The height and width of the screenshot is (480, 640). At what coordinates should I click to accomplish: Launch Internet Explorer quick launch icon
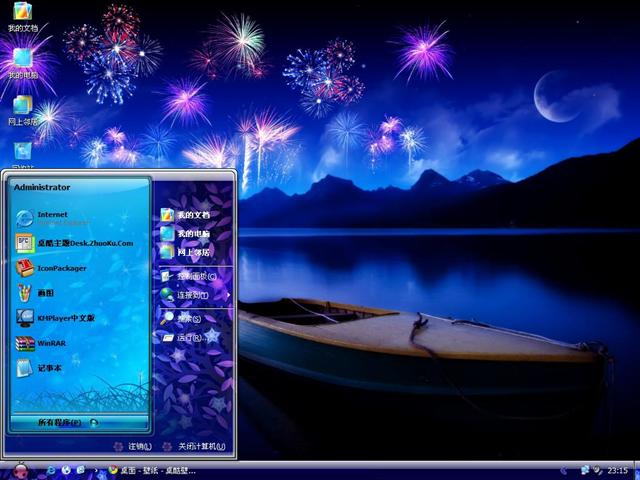point(51,471)
